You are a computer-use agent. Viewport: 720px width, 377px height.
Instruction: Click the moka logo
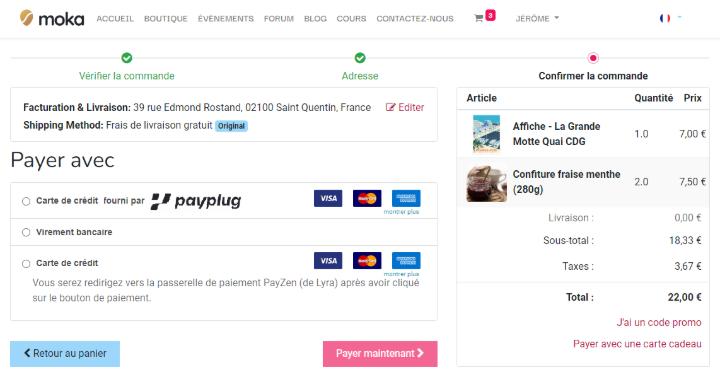tap(52, 18)
